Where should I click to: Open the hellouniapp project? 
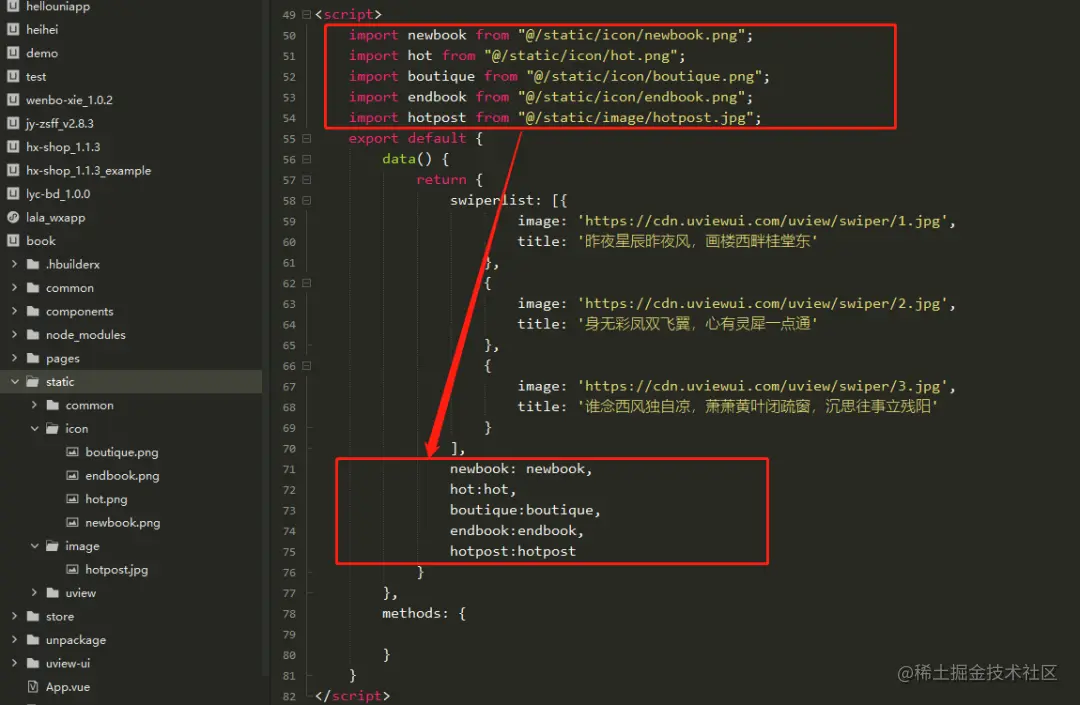coord(58,6)
